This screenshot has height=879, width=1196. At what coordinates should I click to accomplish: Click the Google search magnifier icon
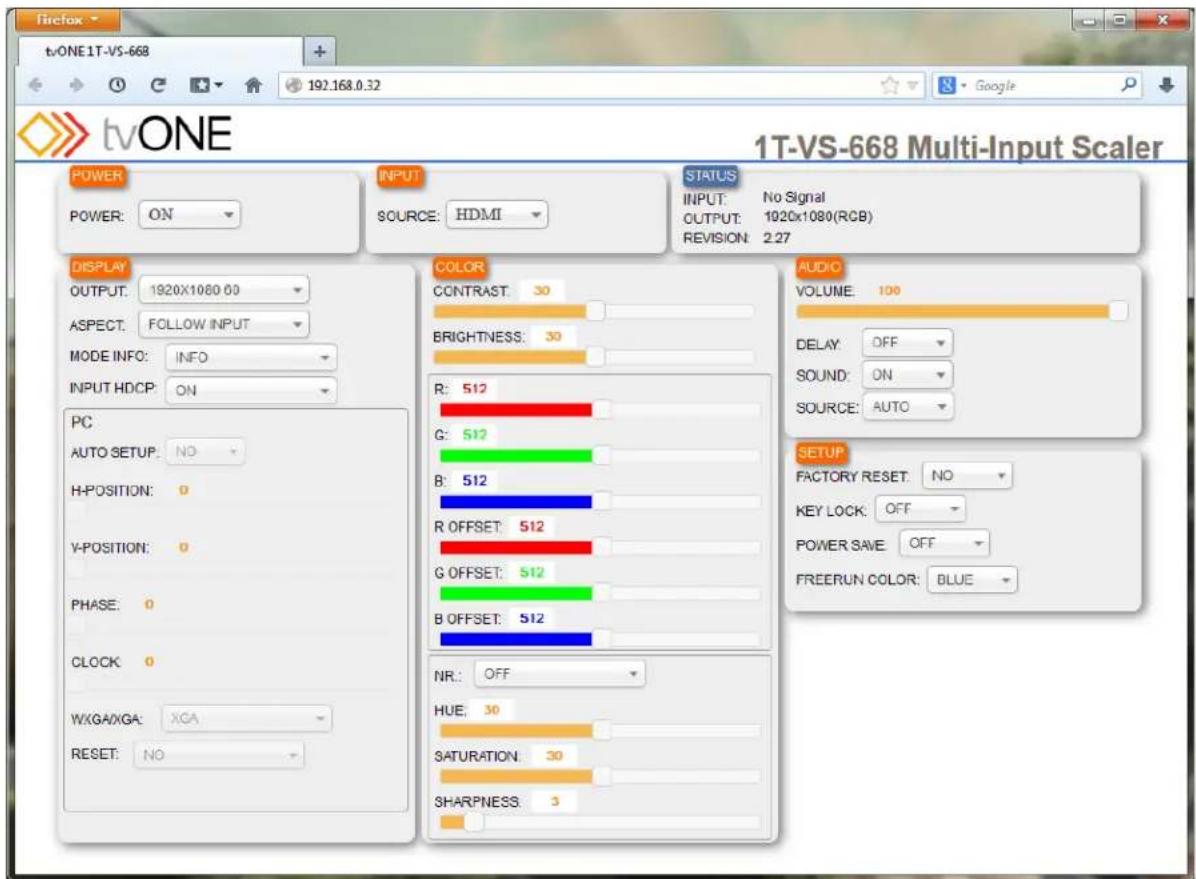click(1129, 85)
